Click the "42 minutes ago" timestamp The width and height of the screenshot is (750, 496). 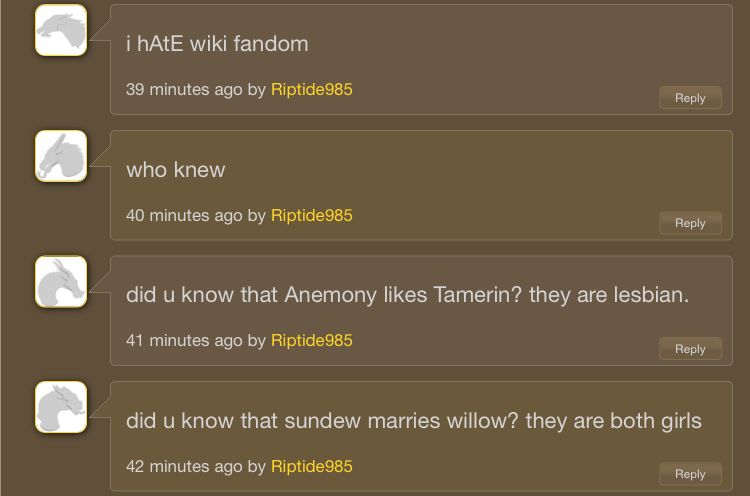click(184, 466)
